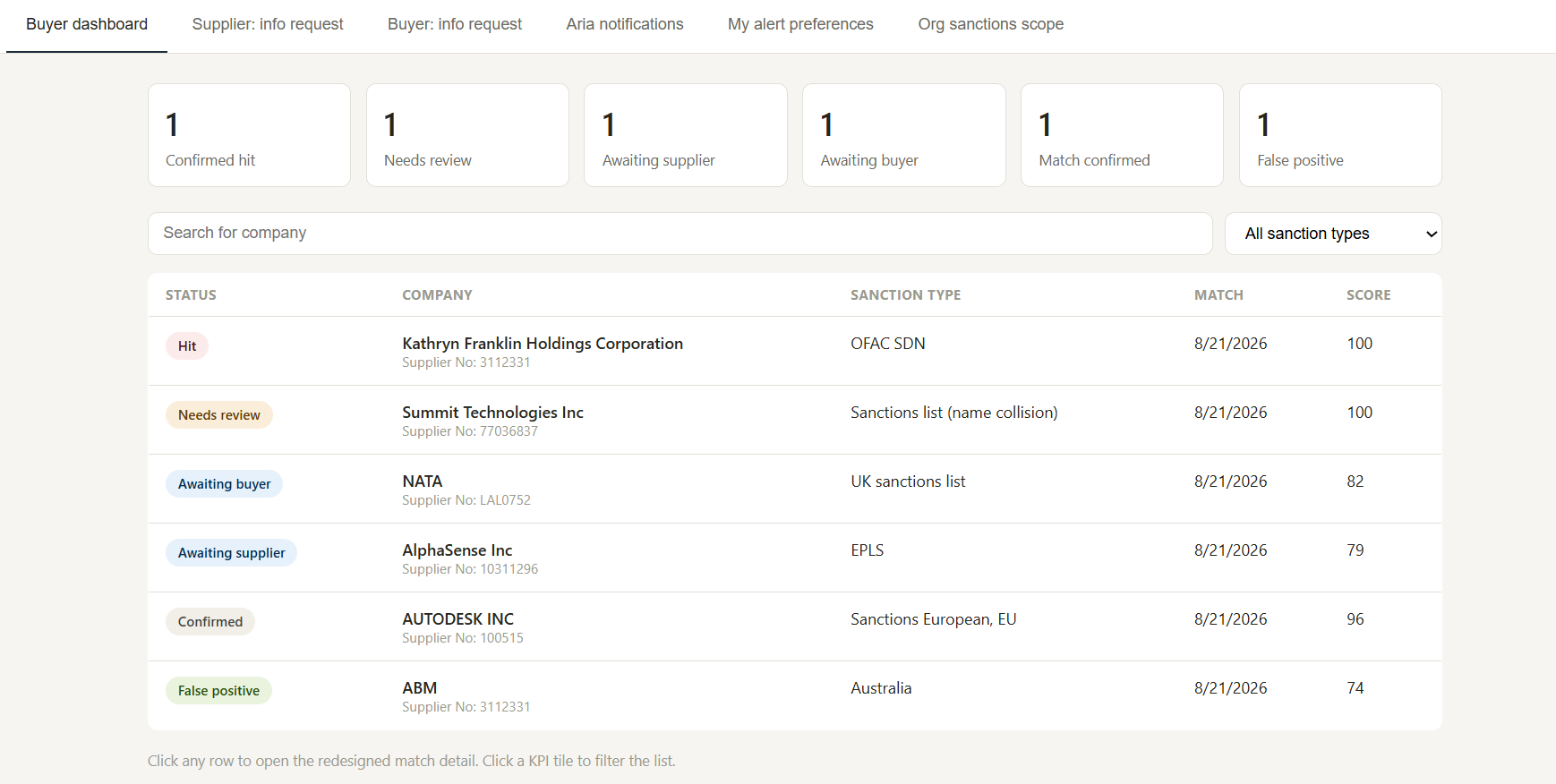
Task: Click the EPLS sanction type cell
Action: [x=867, y=550]
